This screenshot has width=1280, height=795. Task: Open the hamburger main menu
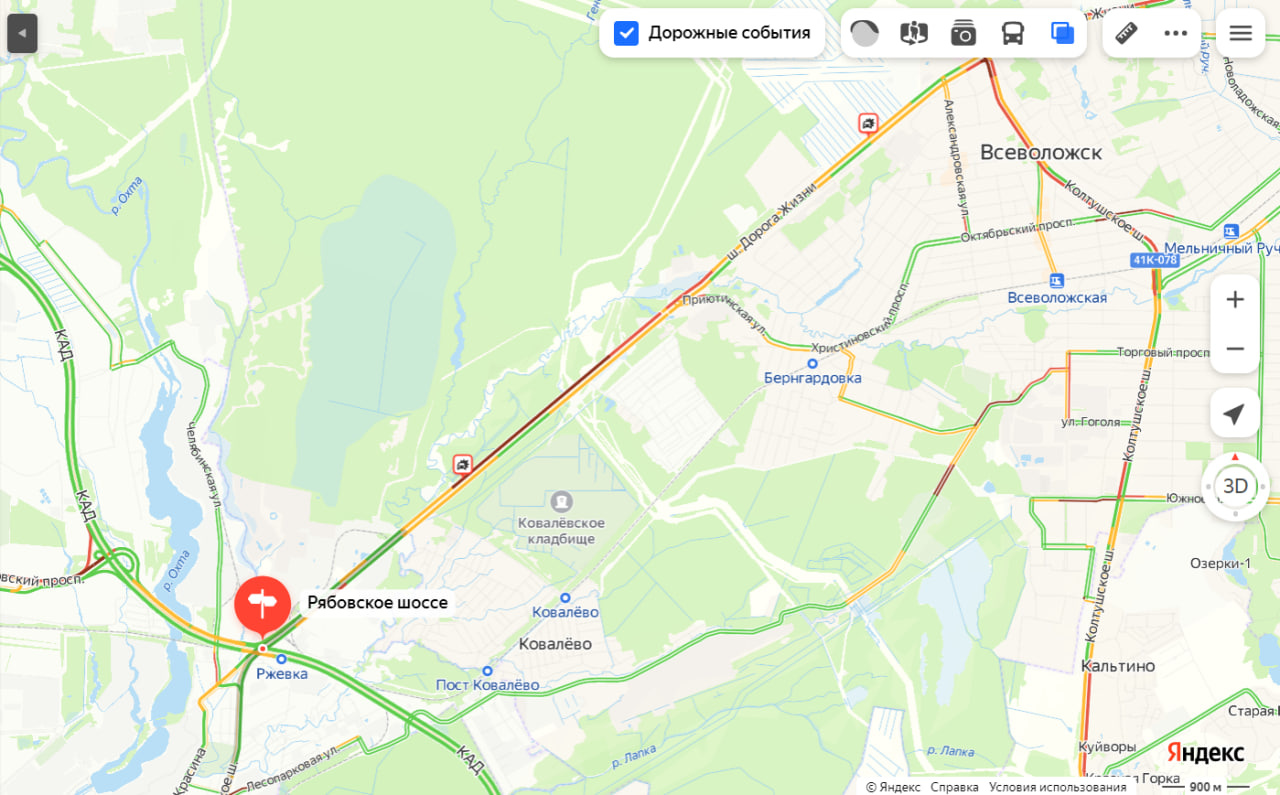coord(1241,33)
